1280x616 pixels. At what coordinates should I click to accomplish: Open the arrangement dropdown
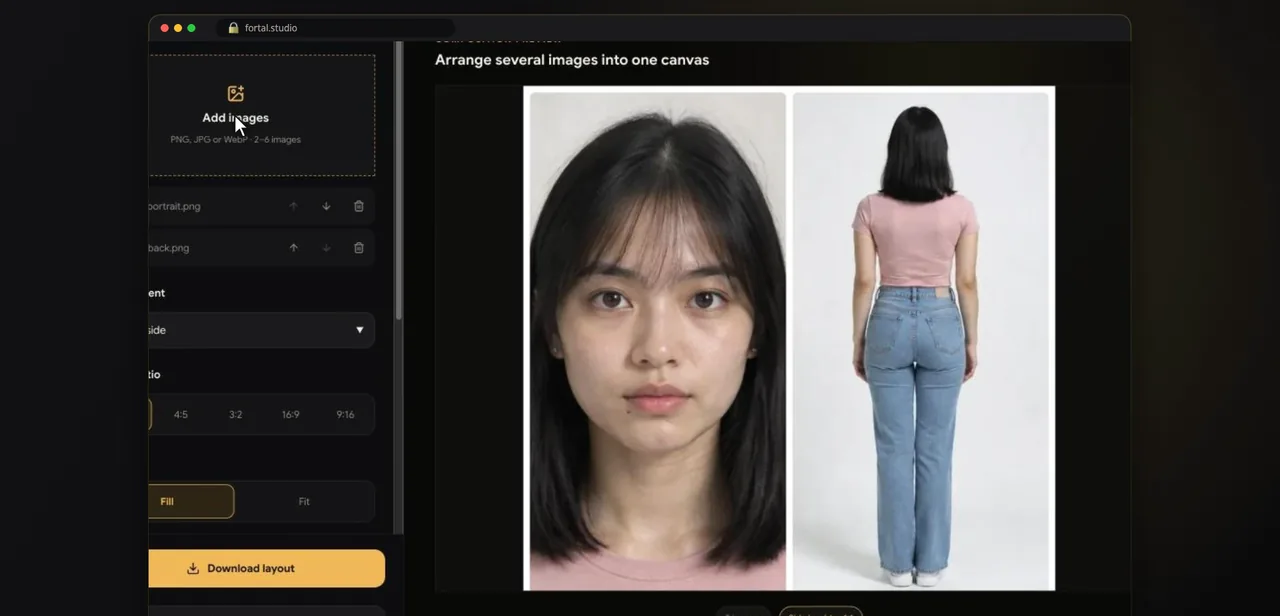pyautogui.click(x=262, y=330)
